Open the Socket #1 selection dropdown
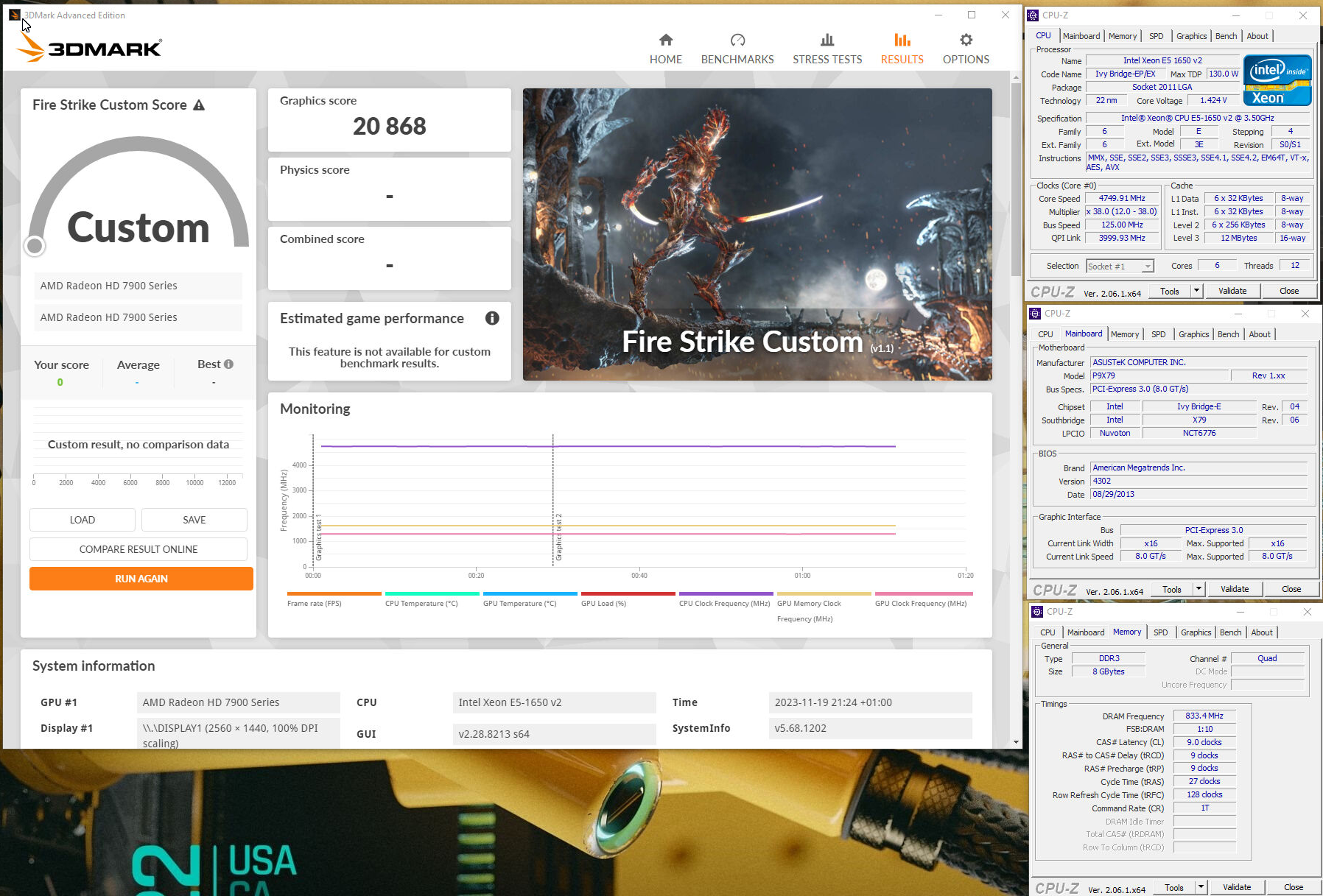 [1120, 266]
